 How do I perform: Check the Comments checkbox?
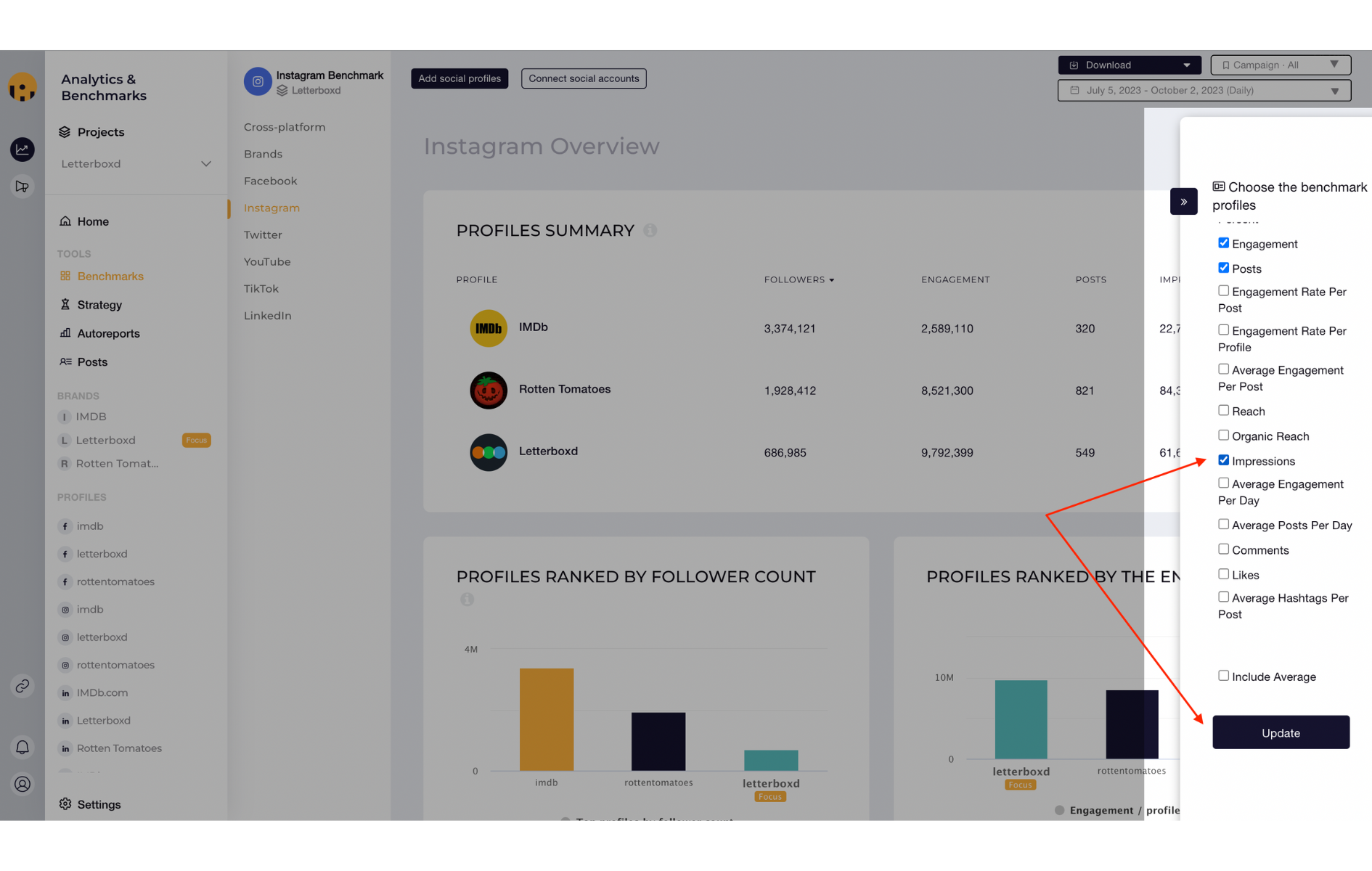click(x=1223, y=549)
